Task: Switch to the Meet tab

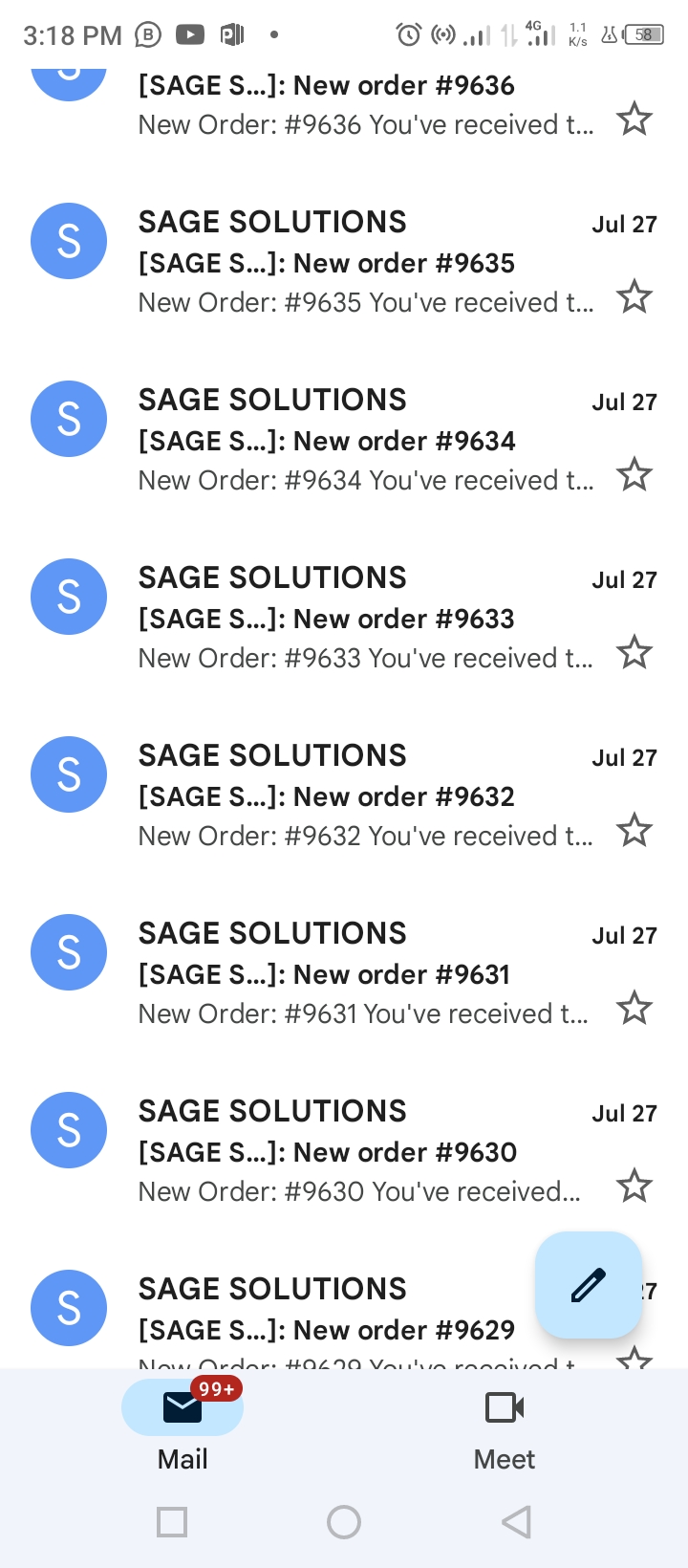Action: click(505, 1425)
